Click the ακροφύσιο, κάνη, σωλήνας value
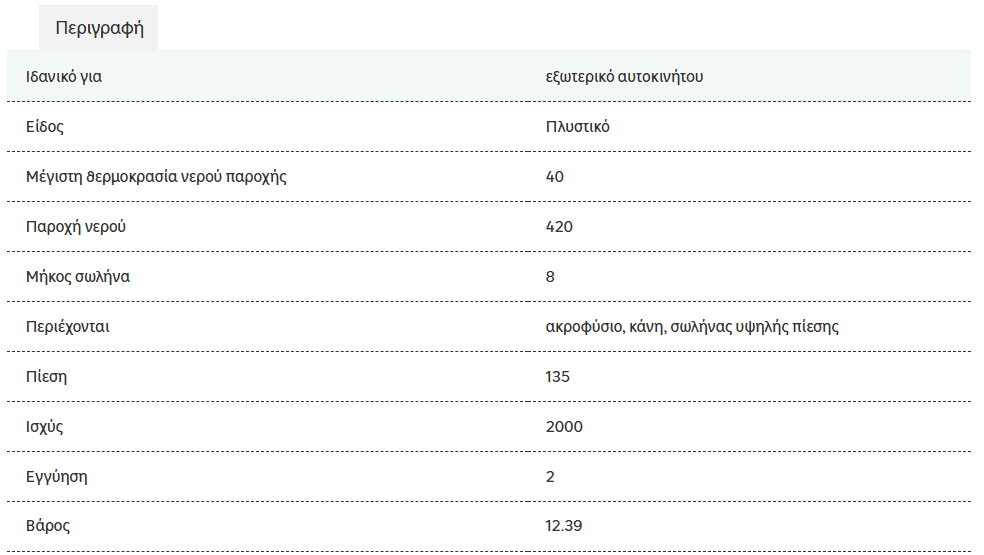The width and height of the screenshot is (984, 555). point(692,326)
